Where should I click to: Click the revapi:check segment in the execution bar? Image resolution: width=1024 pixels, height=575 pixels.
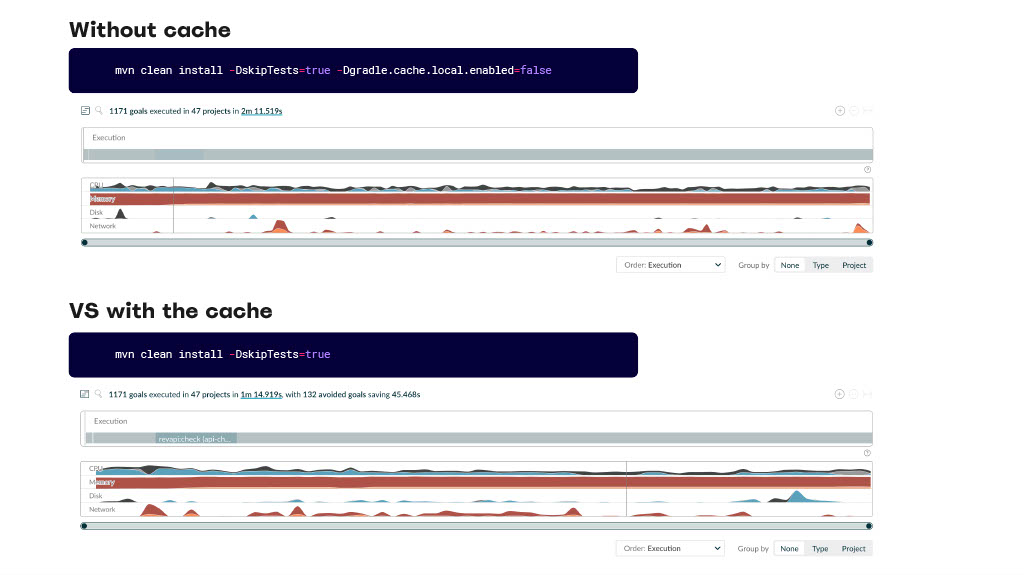pyautogui.click(x=196, y=438)
